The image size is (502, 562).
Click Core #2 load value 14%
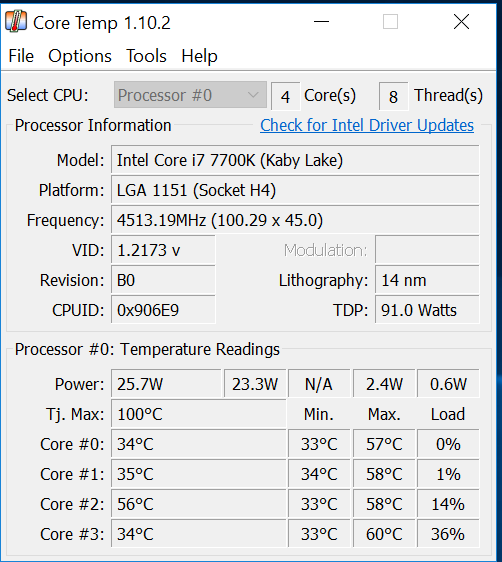tap(448, 504)
